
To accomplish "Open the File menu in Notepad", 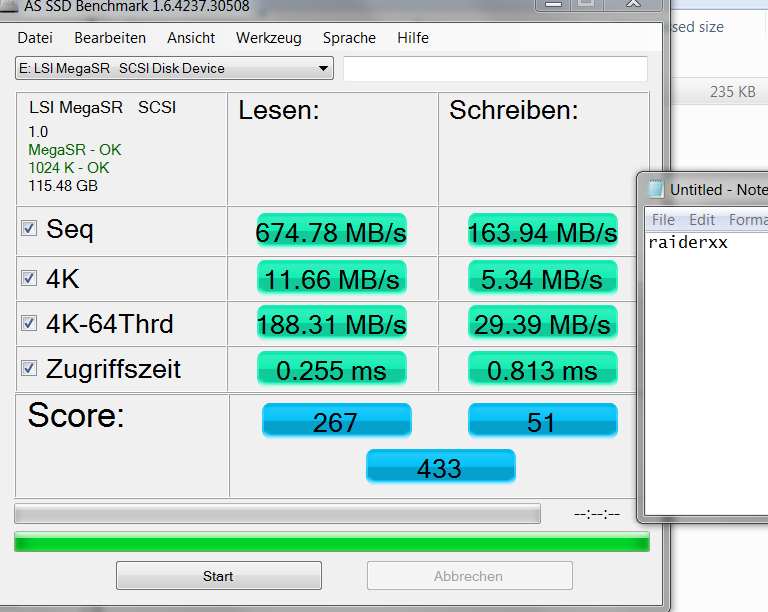I will tap(663, 220).
